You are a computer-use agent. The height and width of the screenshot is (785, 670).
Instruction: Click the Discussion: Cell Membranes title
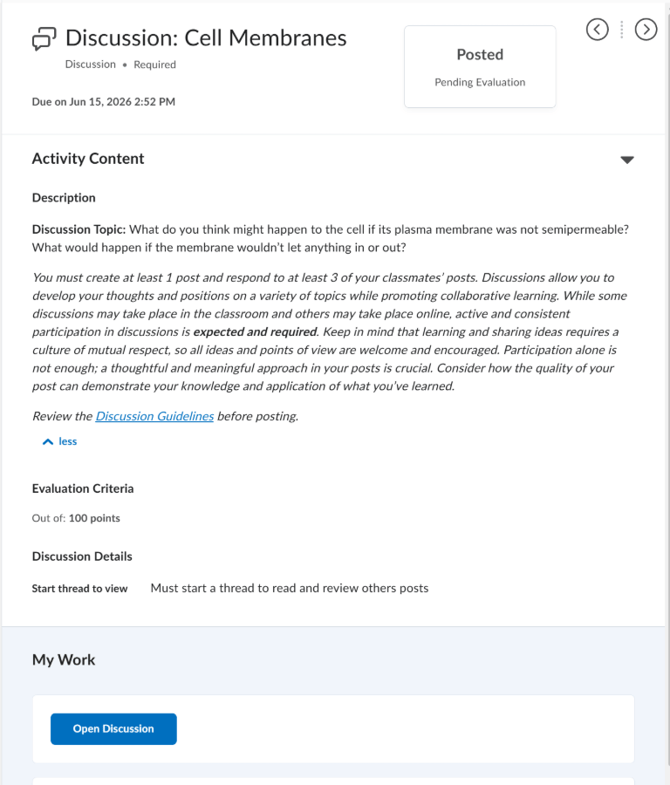point(206,38)
